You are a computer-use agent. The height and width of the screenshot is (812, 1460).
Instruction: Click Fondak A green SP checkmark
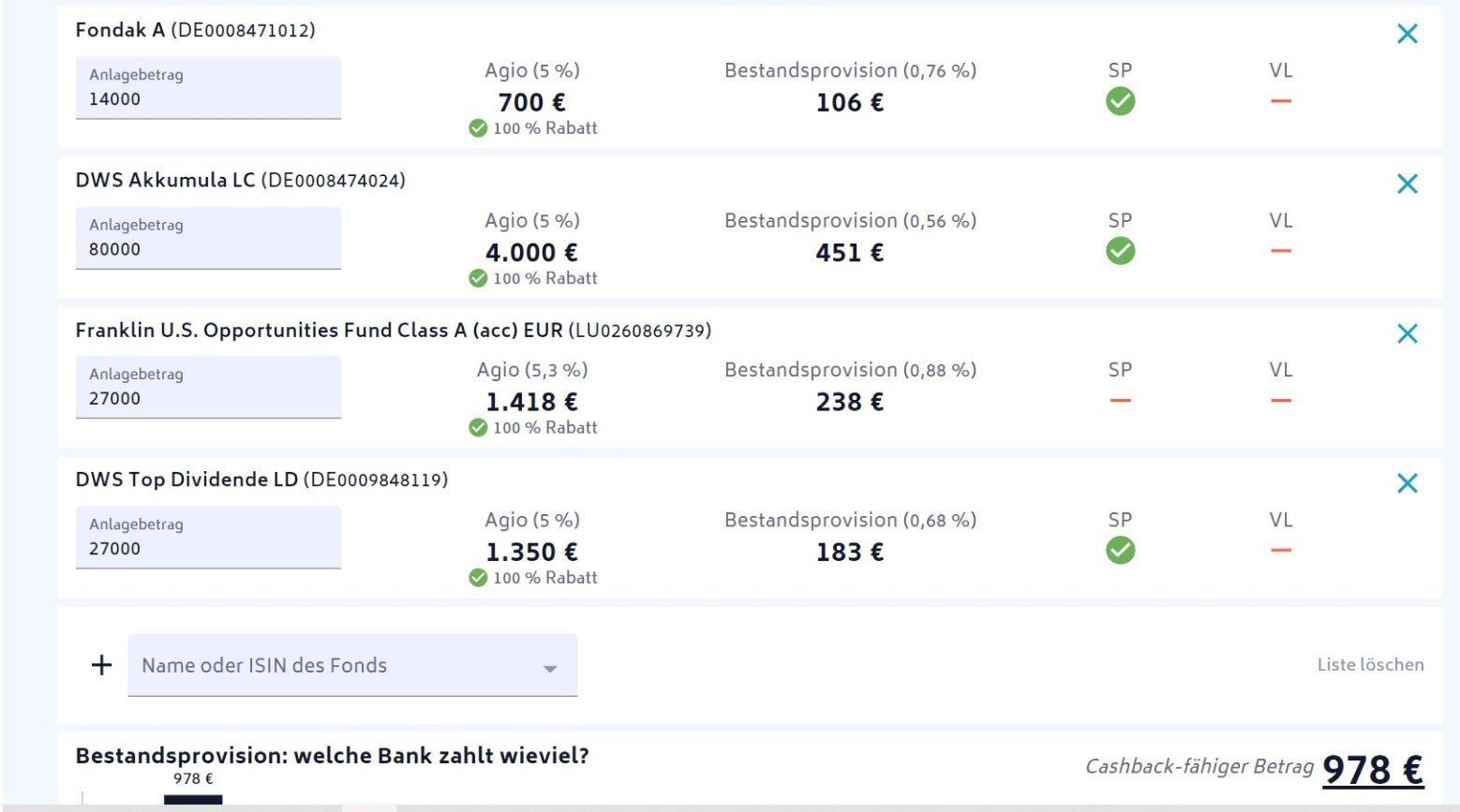(1120, 101)
